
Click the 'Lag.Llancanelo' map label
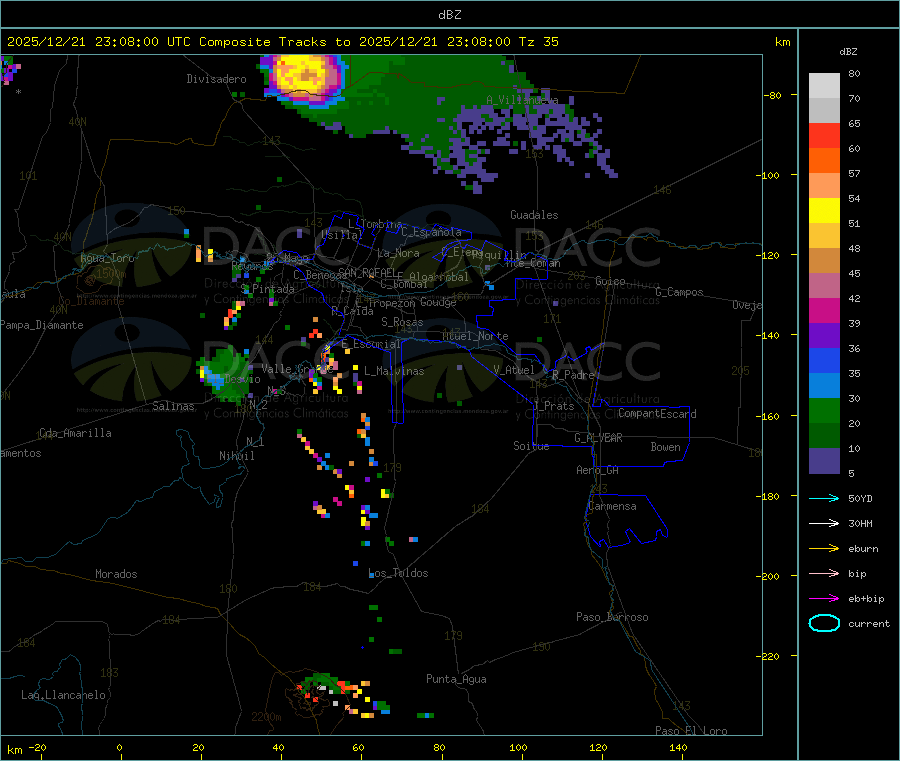[x=63, y=695]
